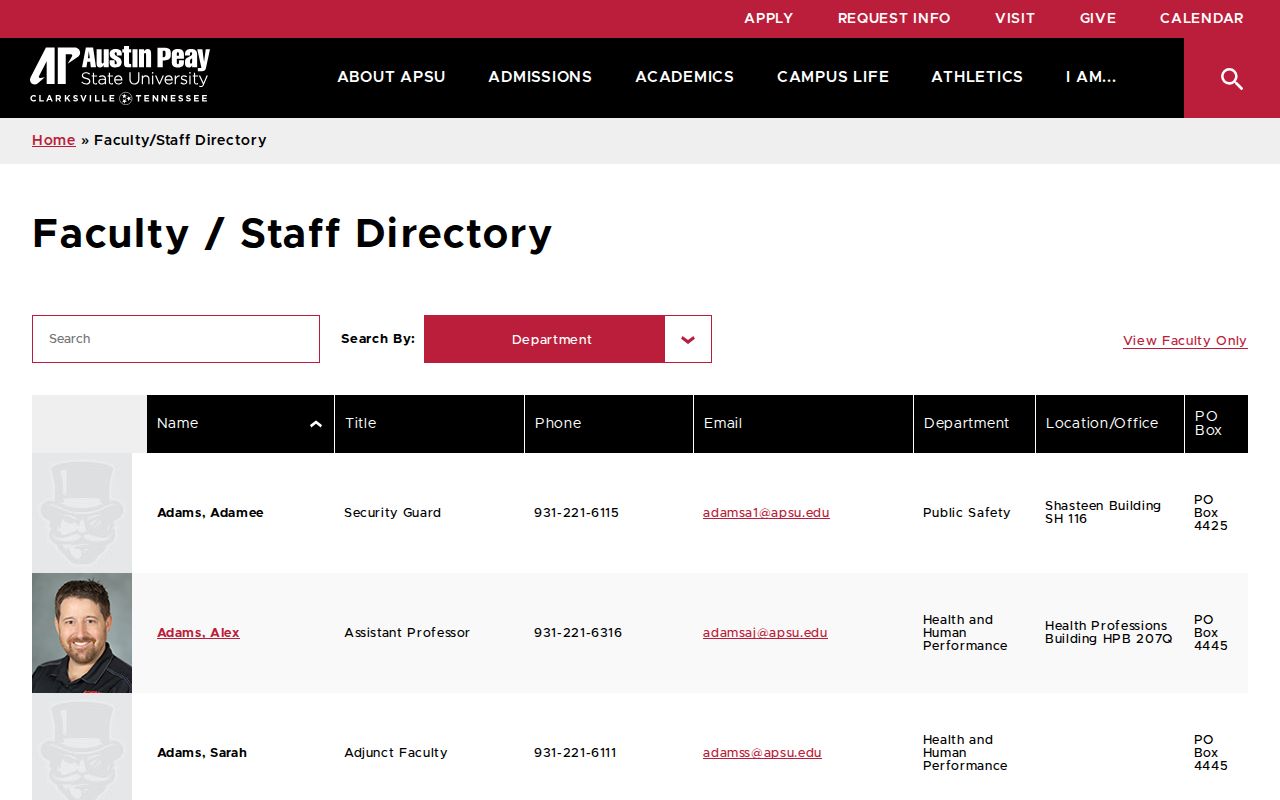Click PO Box 4425 cell
Screen dimensions: 1280x800
[x=1211, y=513]
